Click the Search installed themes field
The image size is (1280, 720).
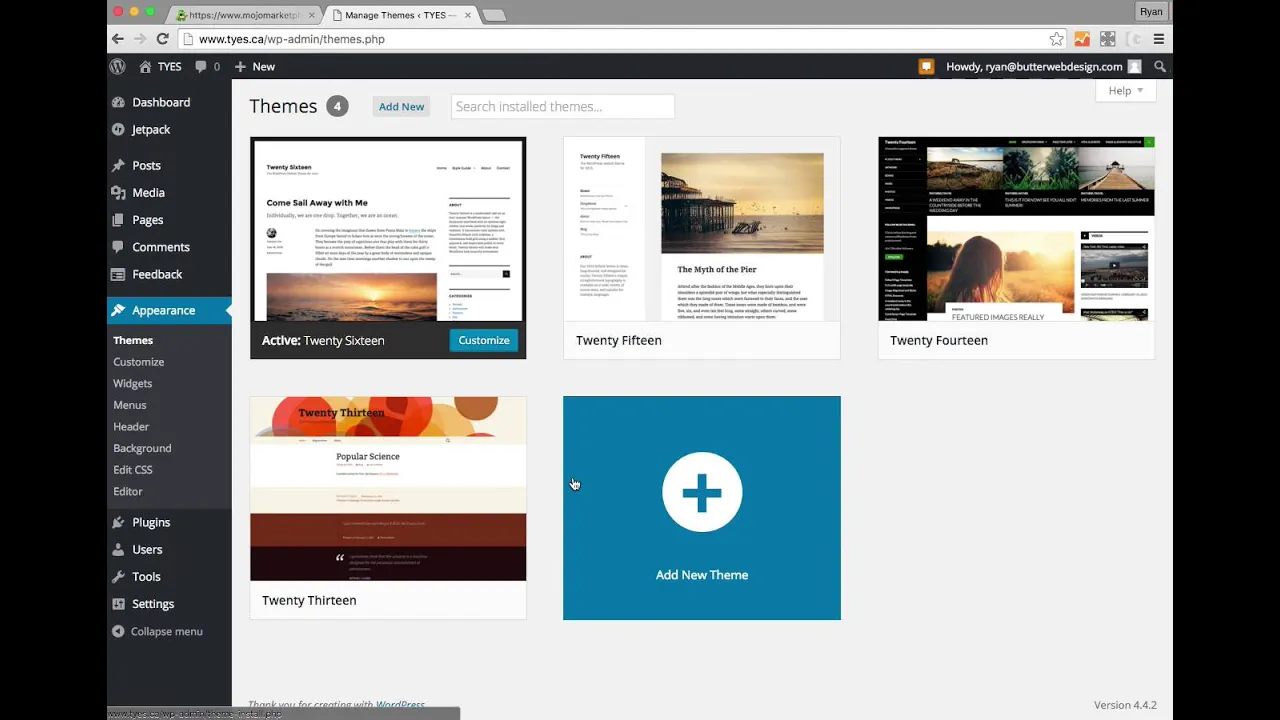coord(563,107)
